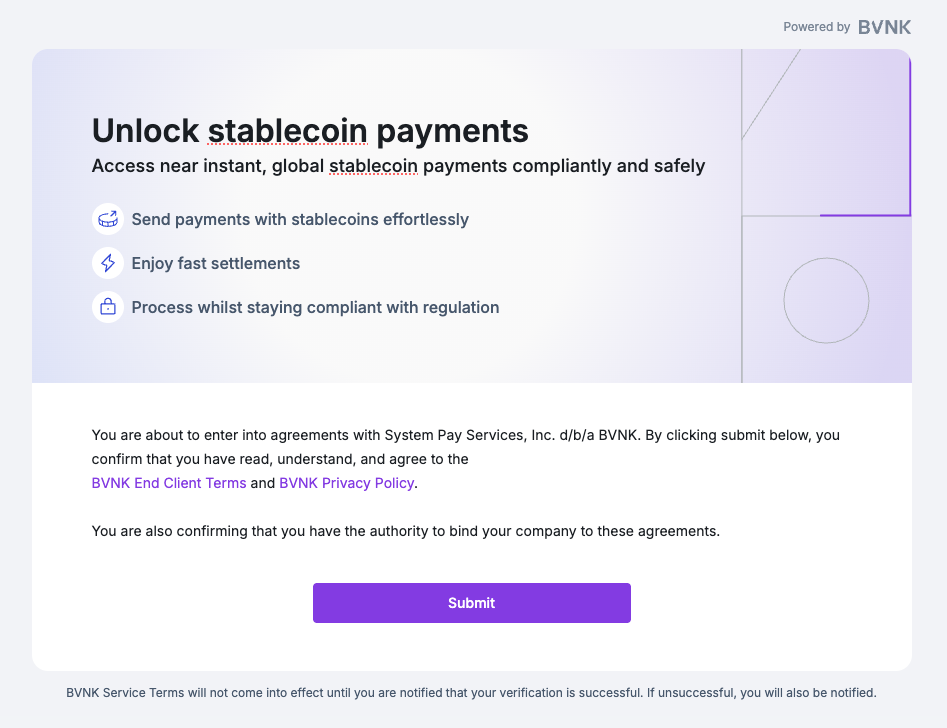Open the BVNK Privacy Policy link
Viewport: 947px width, 728px height.
(346, 483)
